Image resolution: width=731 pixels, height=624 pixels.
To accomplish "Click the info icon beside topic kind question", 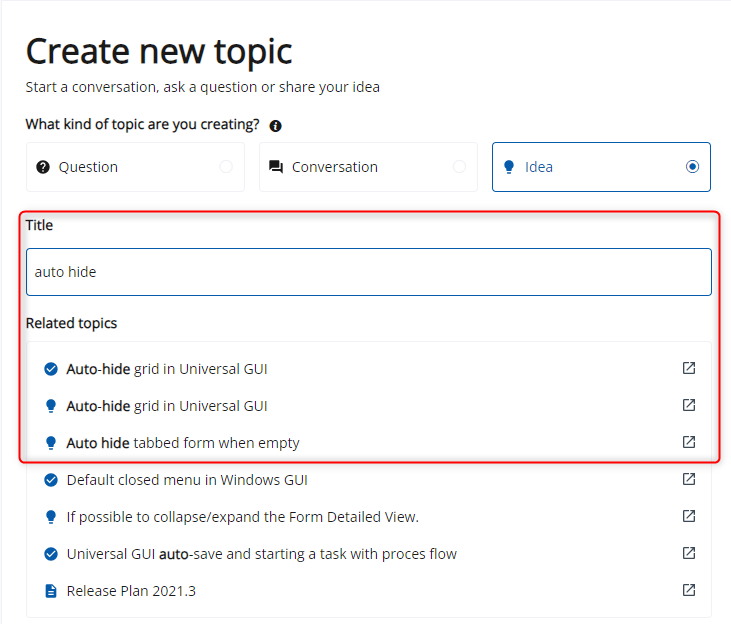I will pyautogui.click(x=276, y=126).
